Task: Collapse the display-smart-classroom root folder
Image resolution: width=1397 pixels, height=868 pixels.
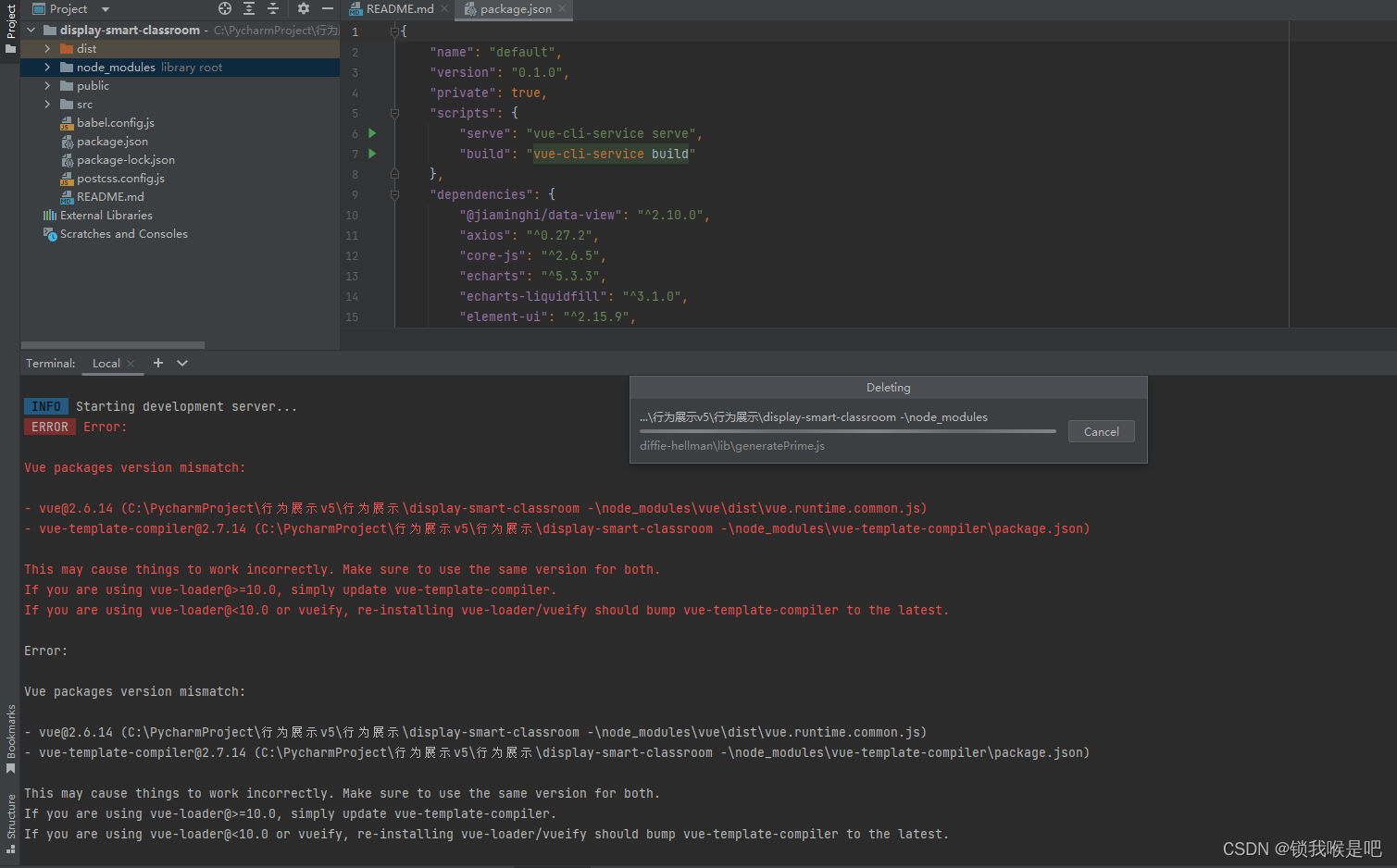Action: click(x=31, y=30)
